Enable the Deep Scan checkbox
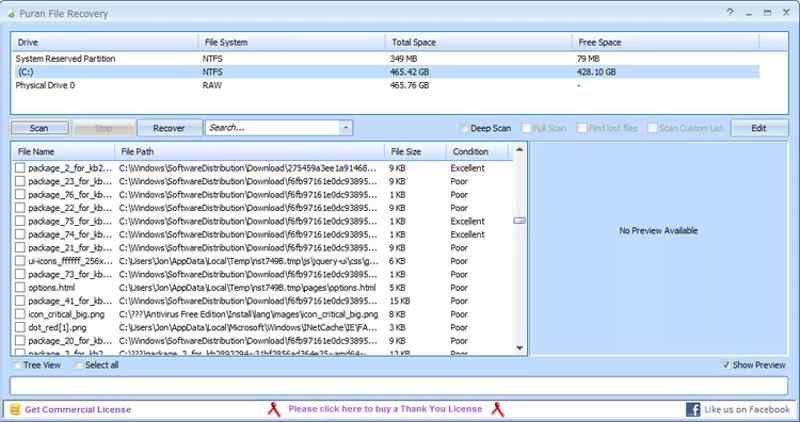The width and height of the screenshot is (800, 422). (464, 128)
